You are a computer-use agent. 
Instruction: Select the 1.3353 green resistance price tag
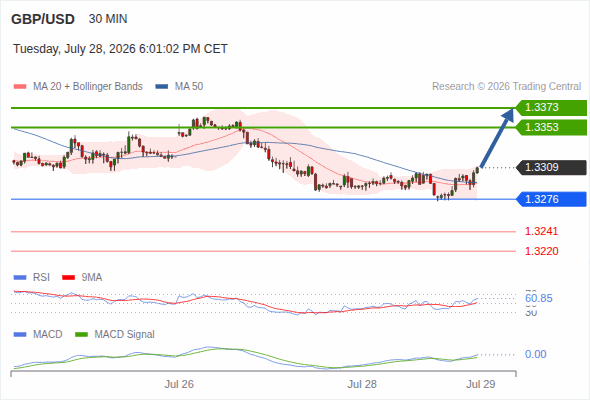551,127
